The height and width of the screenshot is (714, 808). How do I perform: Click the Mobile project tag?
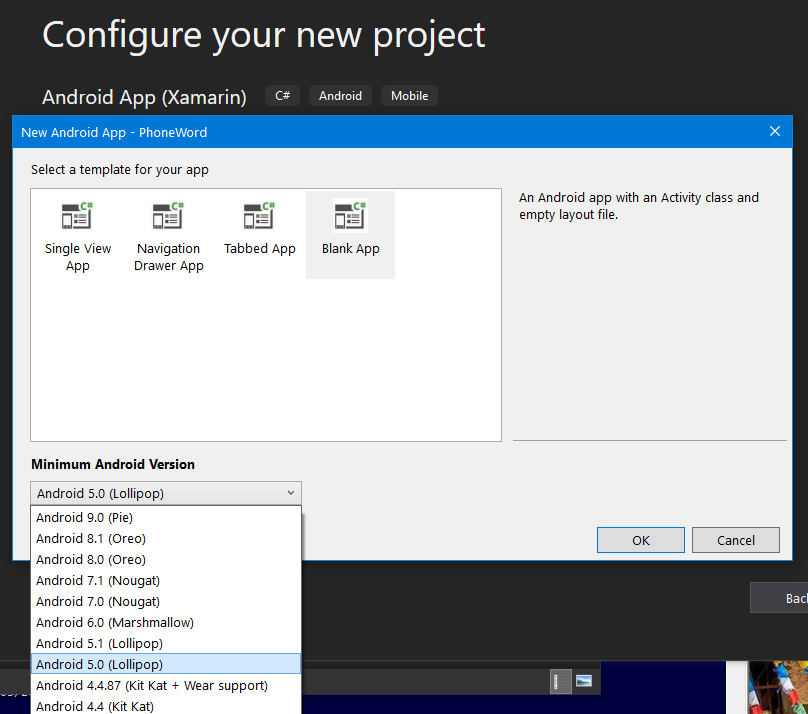(409, 96)
